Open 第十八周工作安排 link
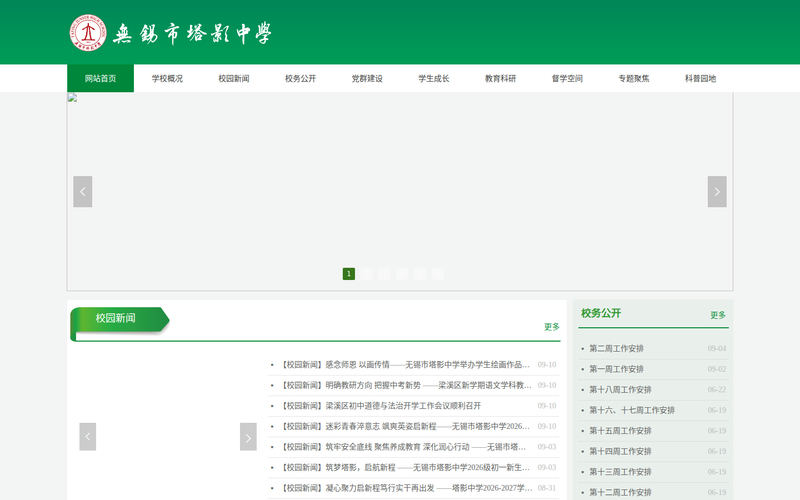This screenshot has width=800, height=500. pyautogui.click(x=620, y=389)
